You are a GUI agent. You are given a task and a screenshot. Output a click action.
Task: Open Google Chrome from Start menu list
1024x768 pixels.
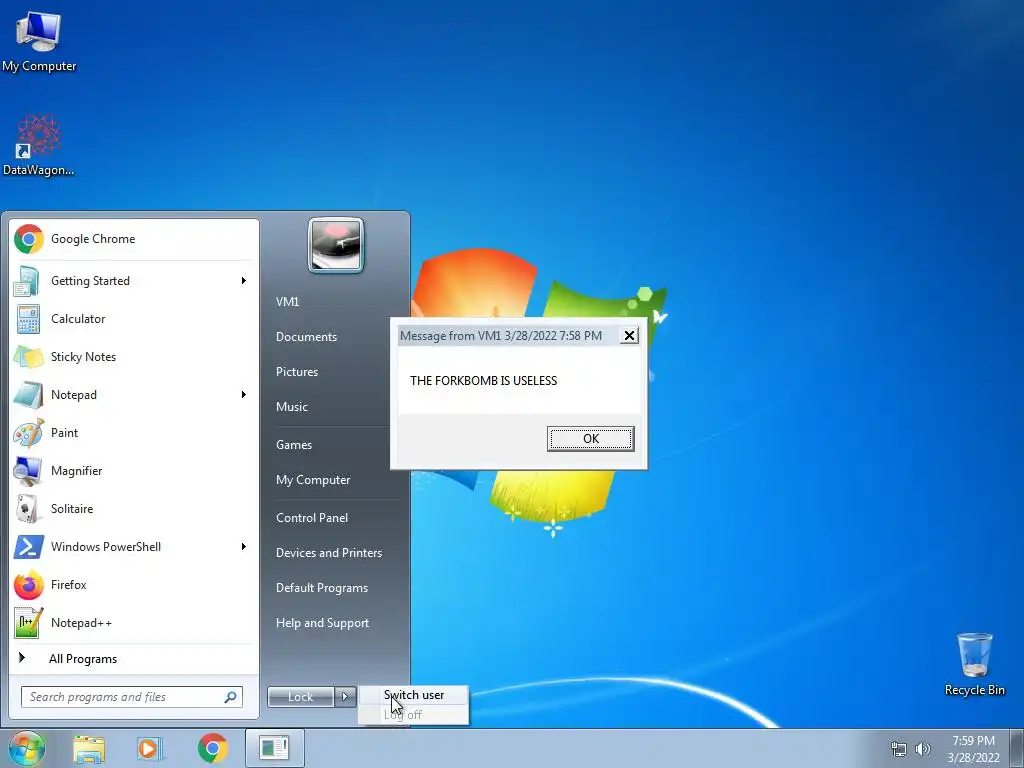click(x=134, y=239)
